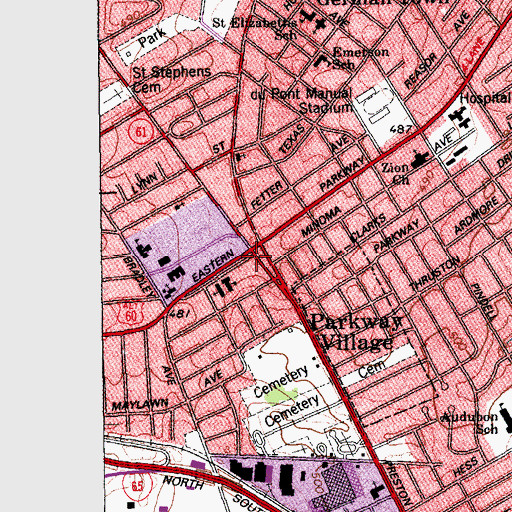
Task: Click the US 60 highway shield
Action: (x=130, y=314)
